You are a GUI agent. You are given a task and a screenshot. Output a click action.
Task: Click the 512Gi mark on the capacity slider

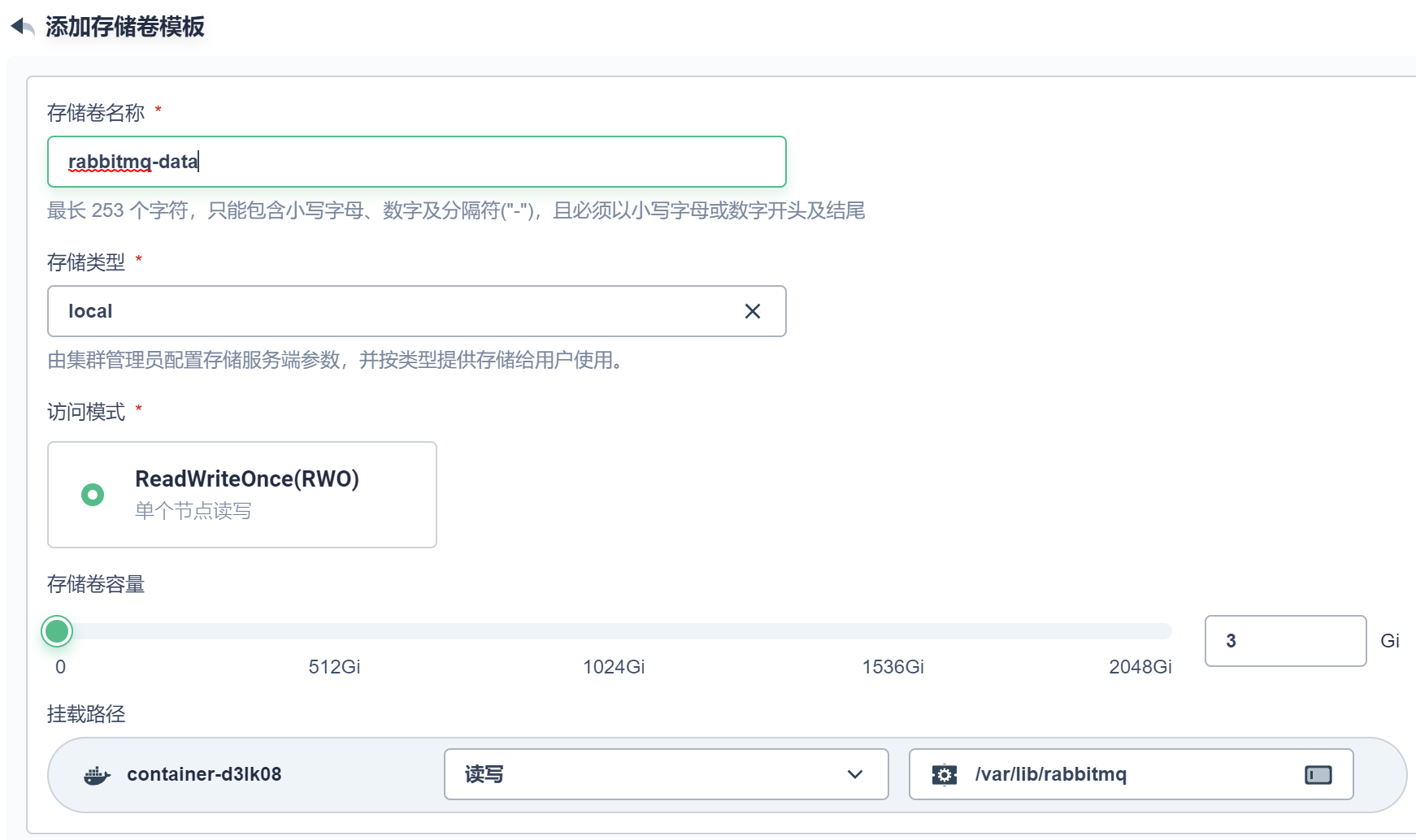(x=334, y=667)
